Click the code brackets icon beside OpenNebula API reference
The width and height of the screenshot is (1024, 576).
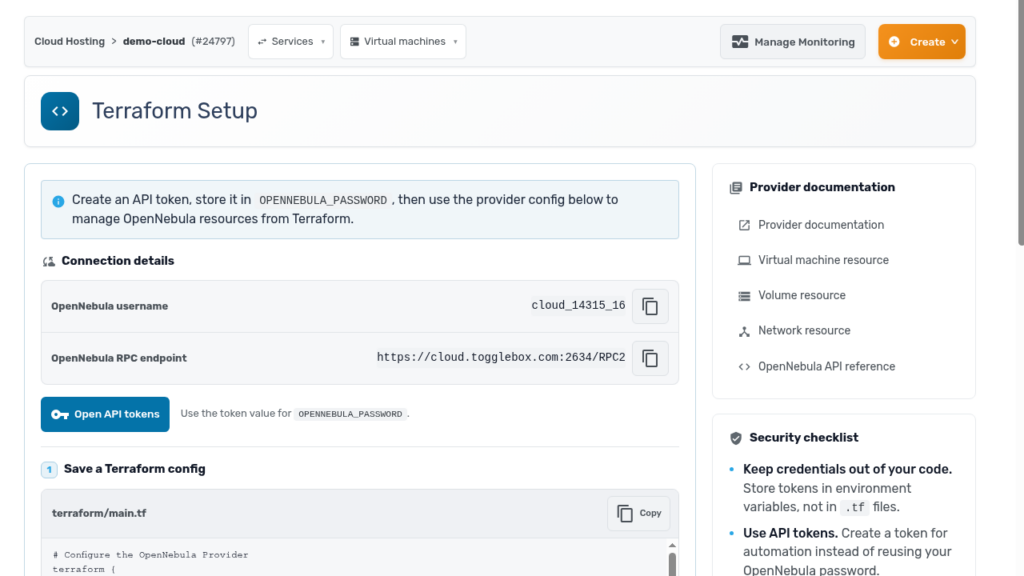744,366
